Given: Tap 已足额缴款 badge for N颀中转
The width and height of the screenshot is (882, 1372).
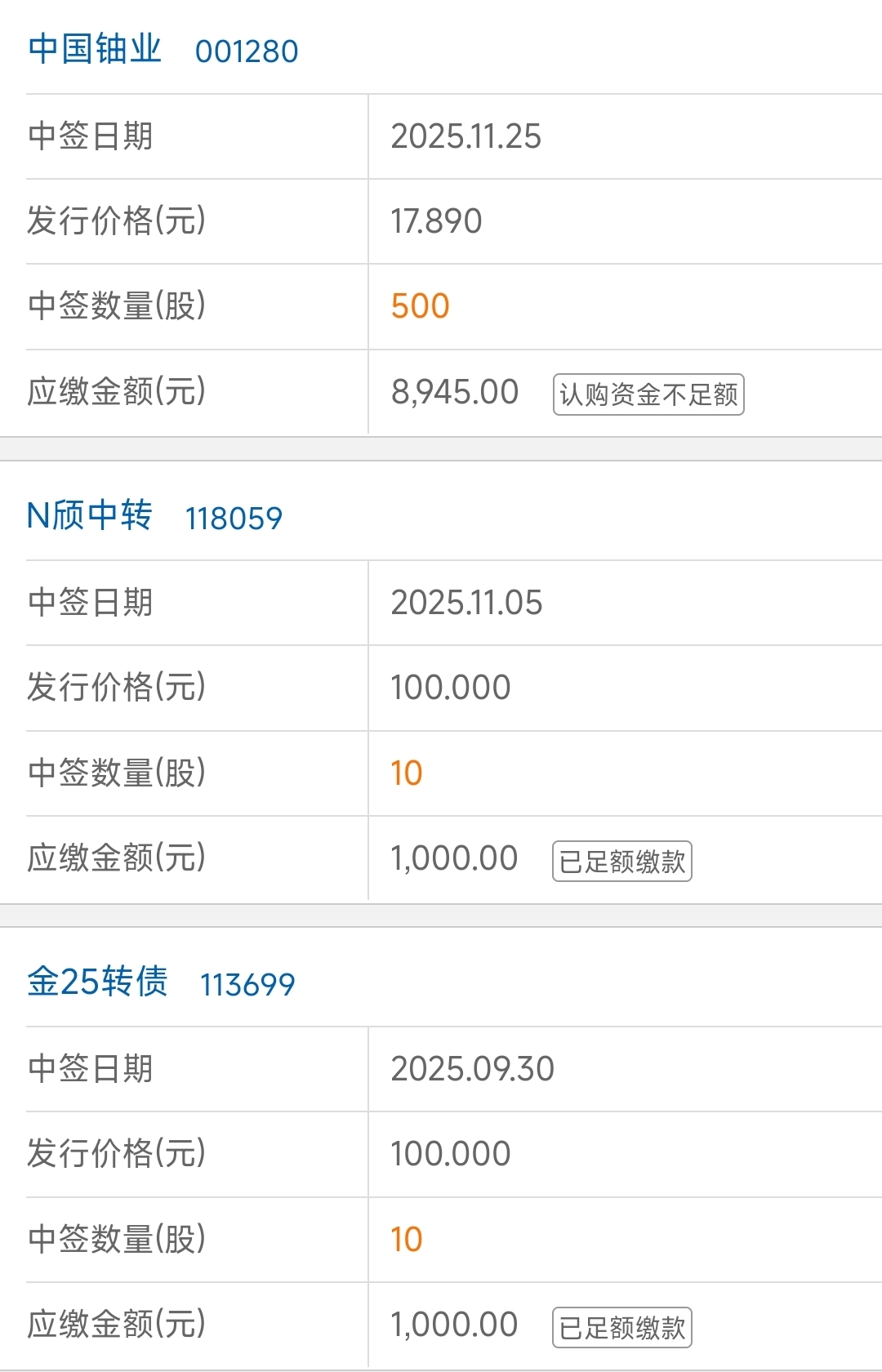Looking at the screenshot, I should pos(622,861).
